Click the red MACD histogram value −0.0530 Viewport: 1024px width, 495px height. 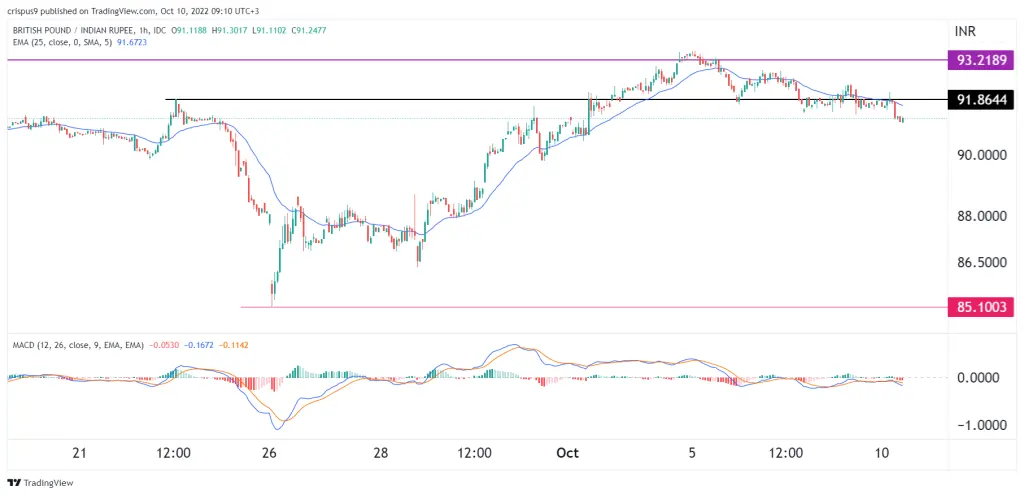163,344
